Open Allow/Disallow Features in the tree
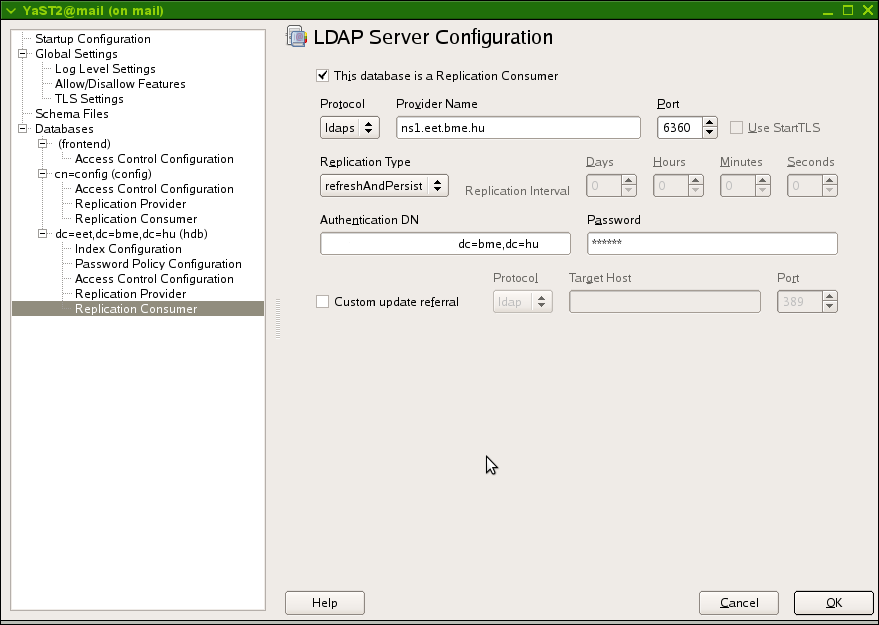 120,84
